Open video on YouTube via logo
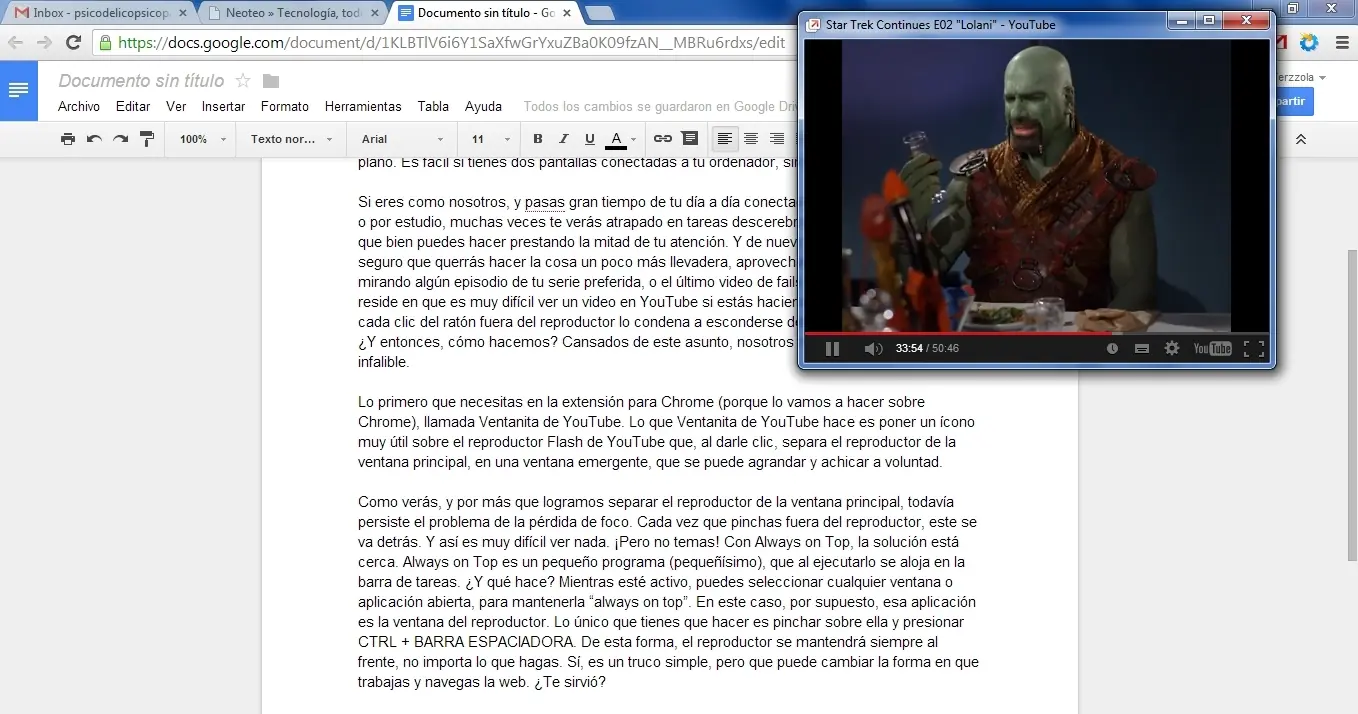This screenshot has width=1358, height=714. 1212,348
